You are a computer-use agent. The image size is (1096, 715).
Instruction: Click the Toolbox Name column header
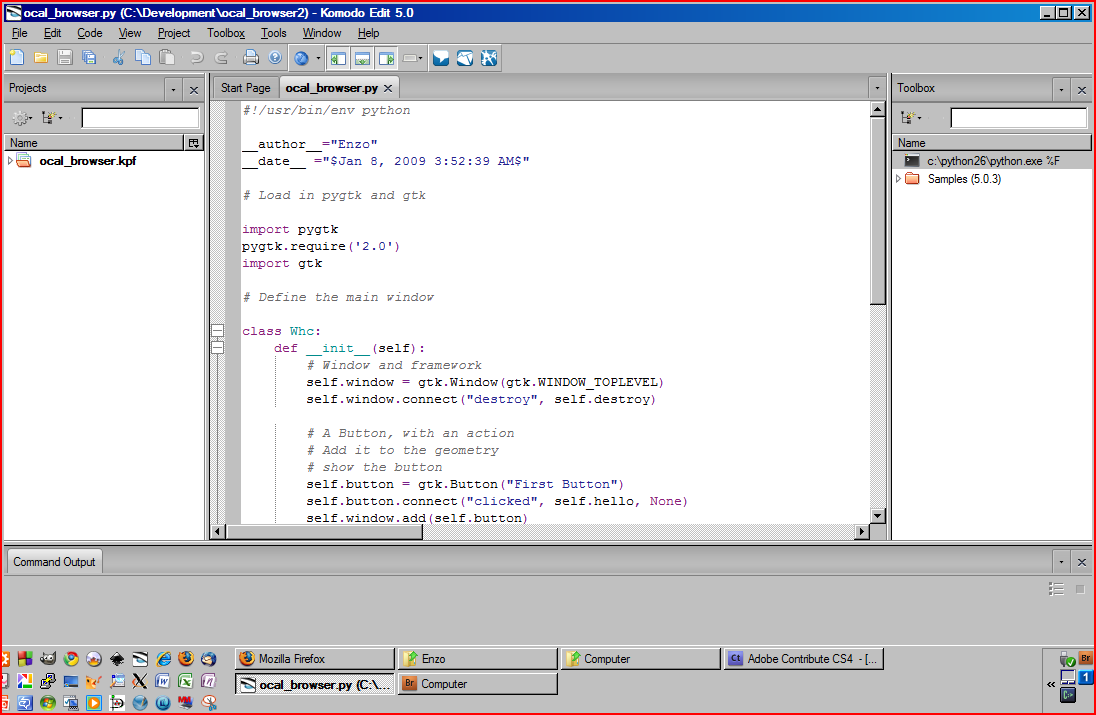point(992,143)
